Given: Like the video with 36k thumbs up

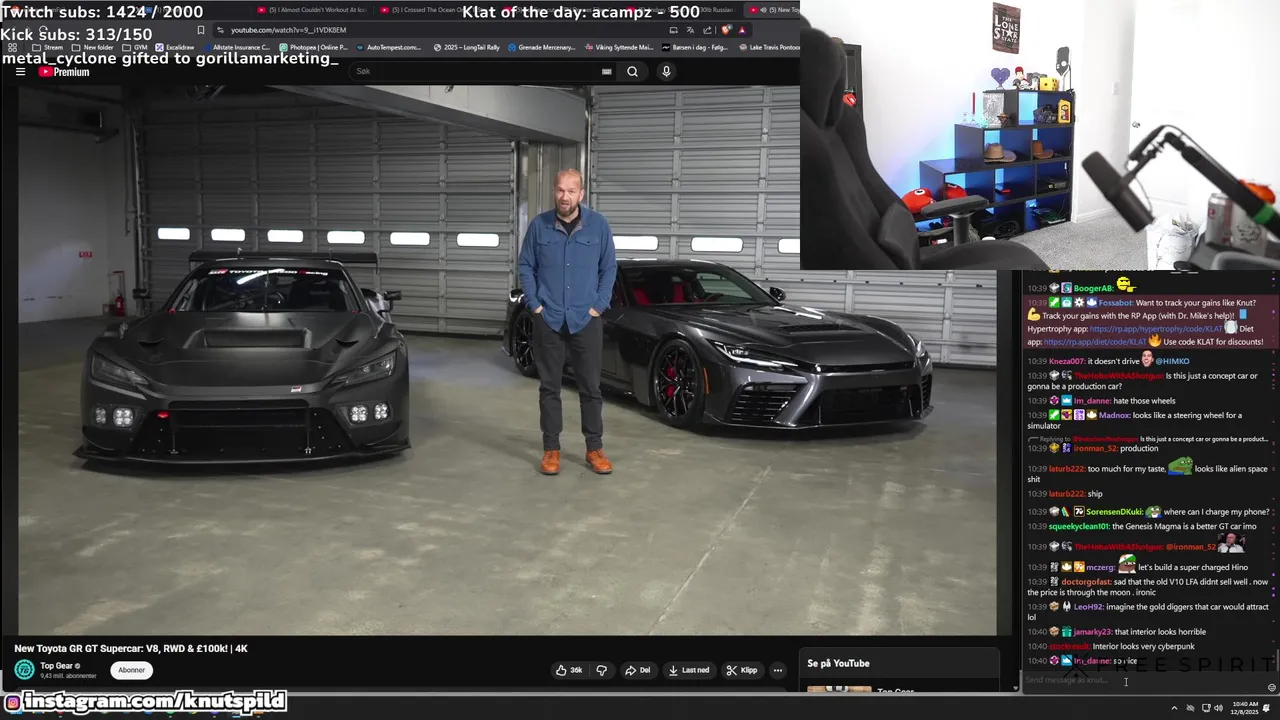Looking at the screenshot, I should (x=569, y=670).
